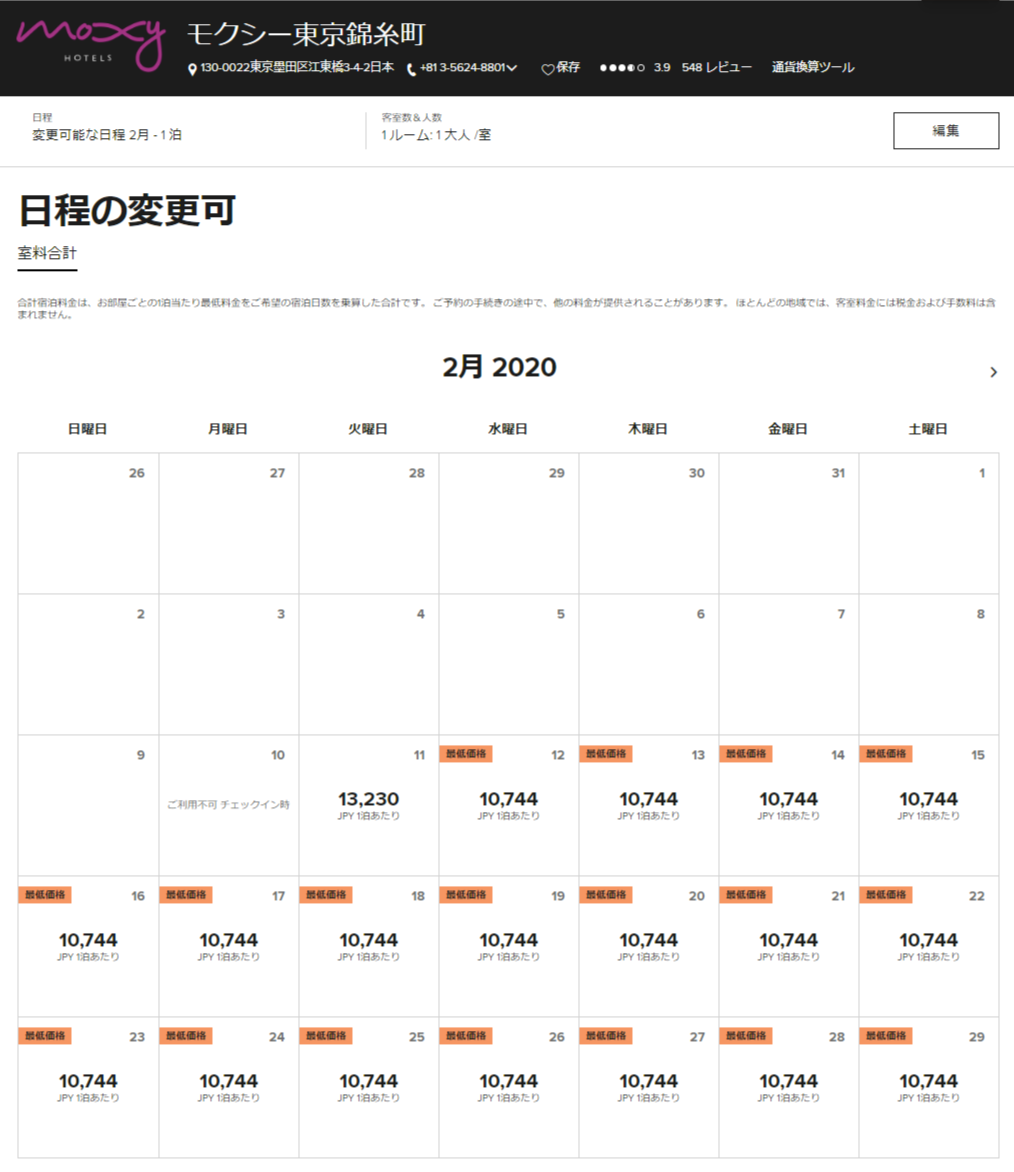Click the review rating dots

[x=622, y=67]
